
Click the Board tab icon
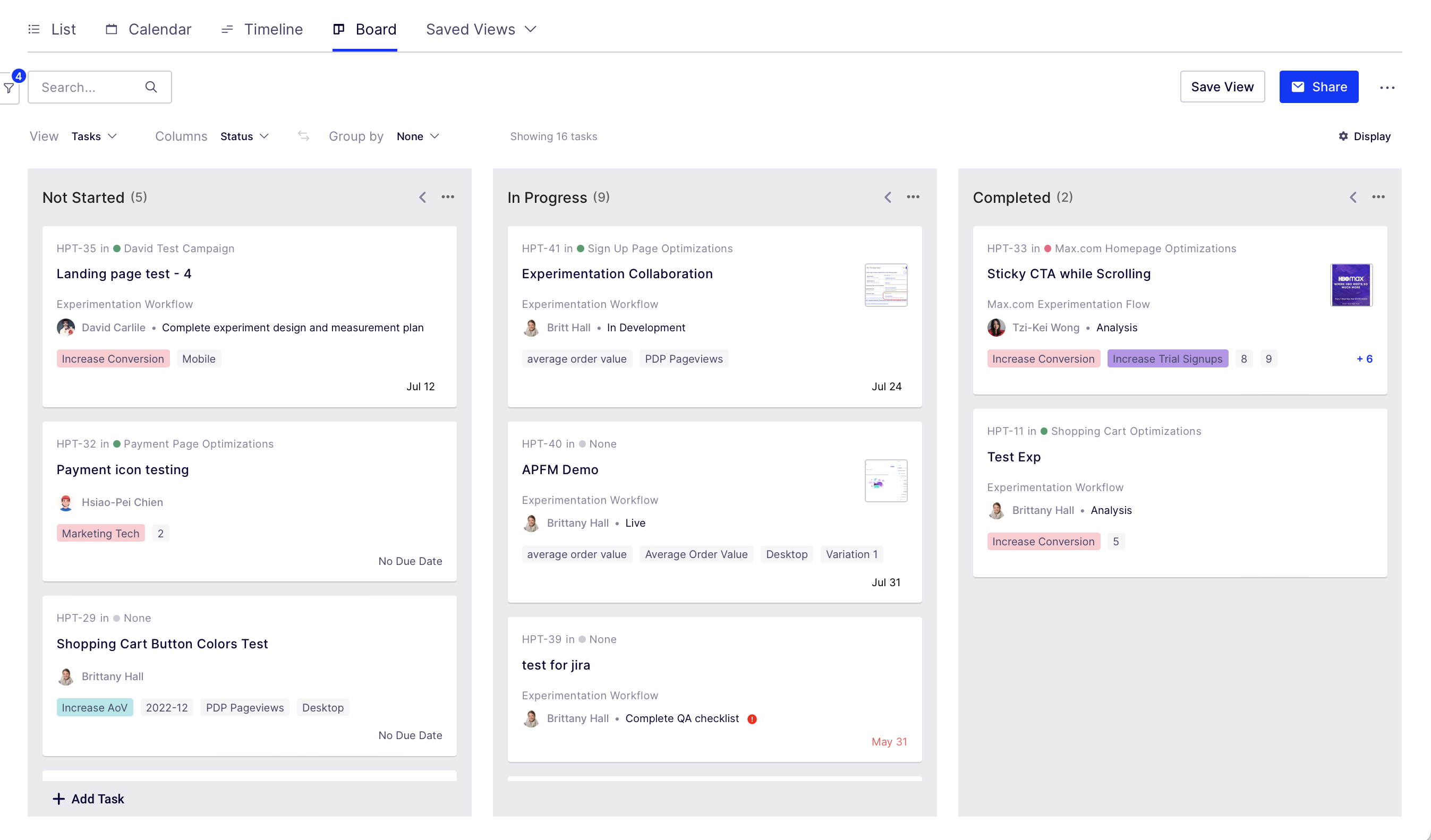click(x=339, y=28)
